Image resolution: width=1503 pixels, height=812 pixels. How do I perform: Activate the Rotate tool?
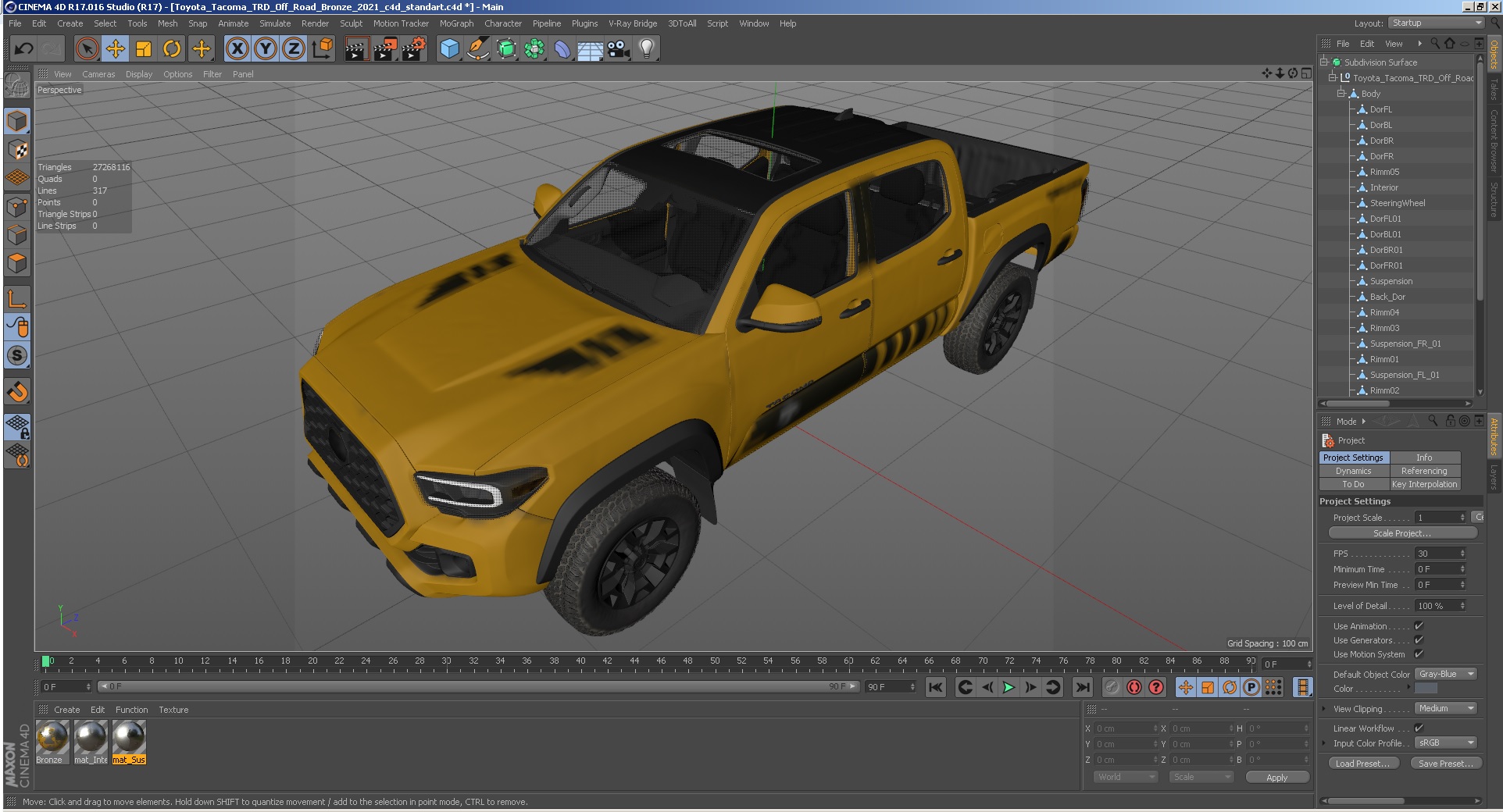172,49
